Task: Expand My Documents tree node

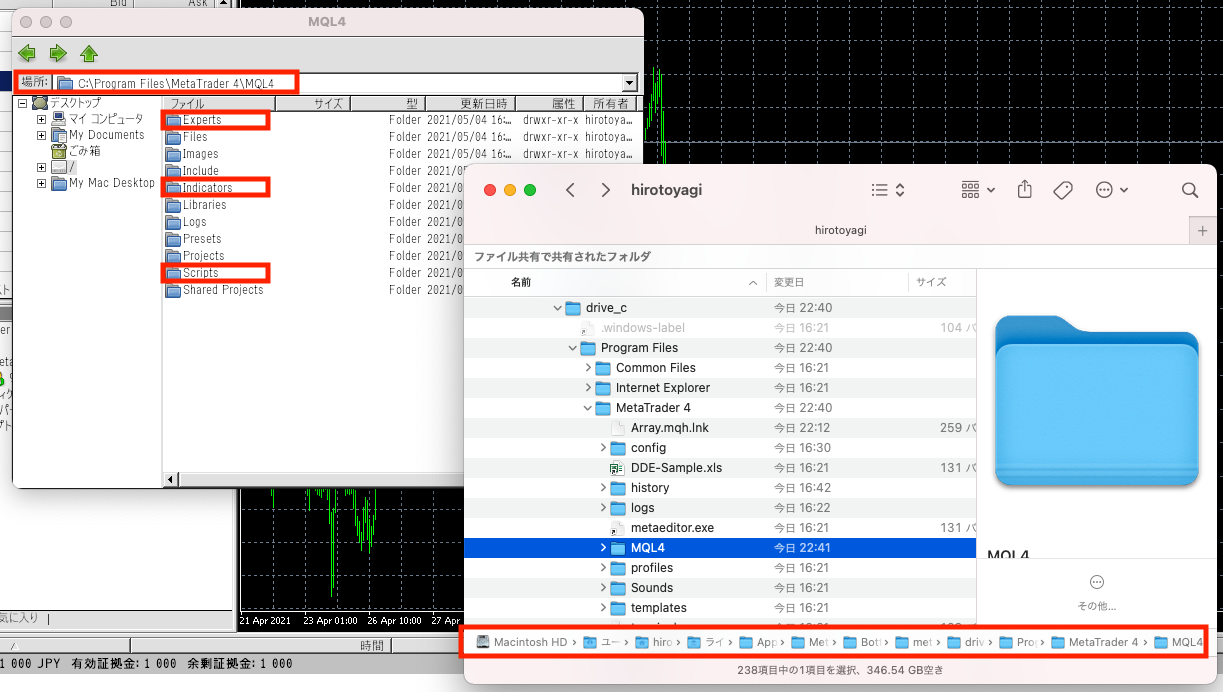Action: (42, 135)
